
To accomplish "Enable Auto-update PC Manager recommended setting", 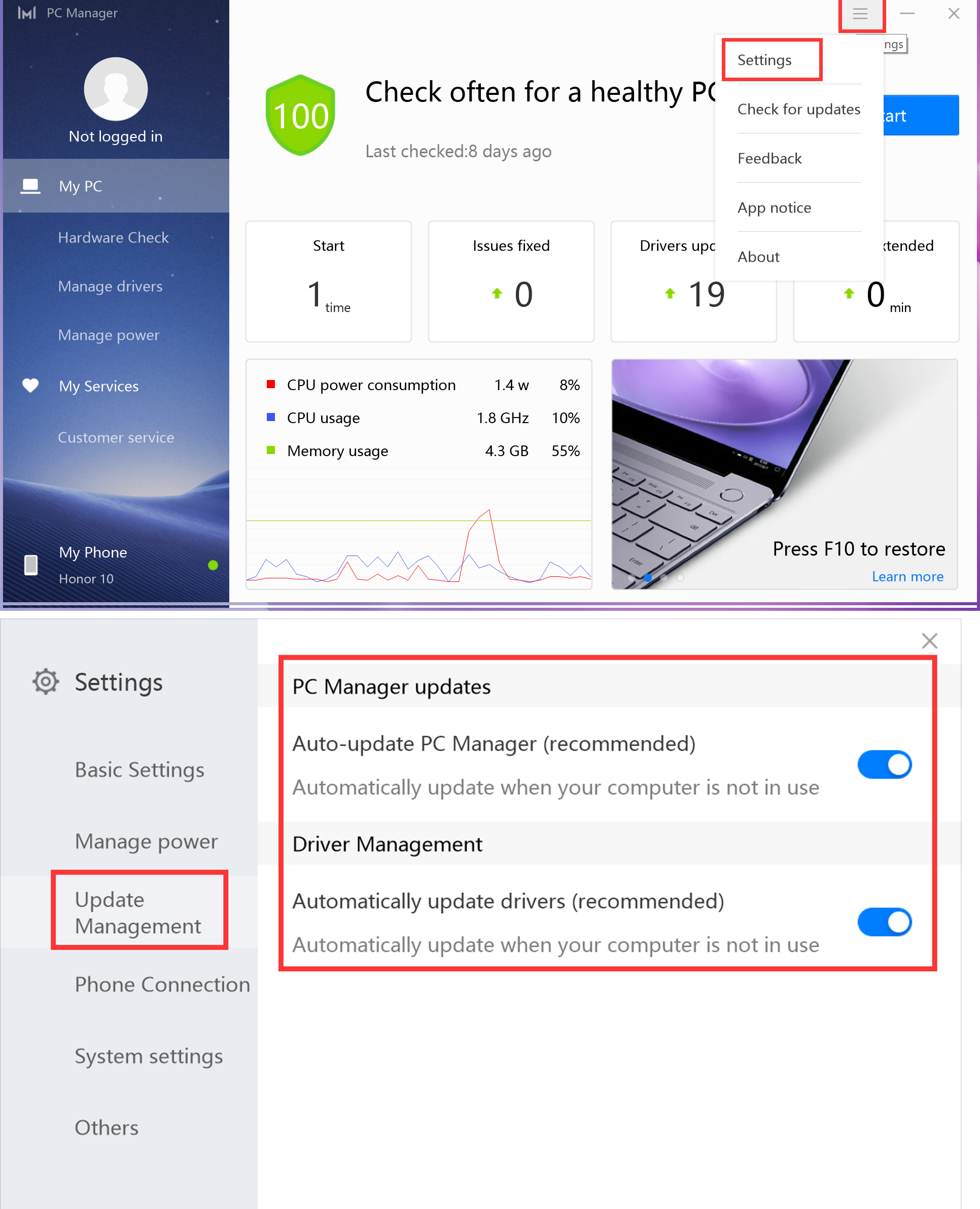I will tap(884, 763).
